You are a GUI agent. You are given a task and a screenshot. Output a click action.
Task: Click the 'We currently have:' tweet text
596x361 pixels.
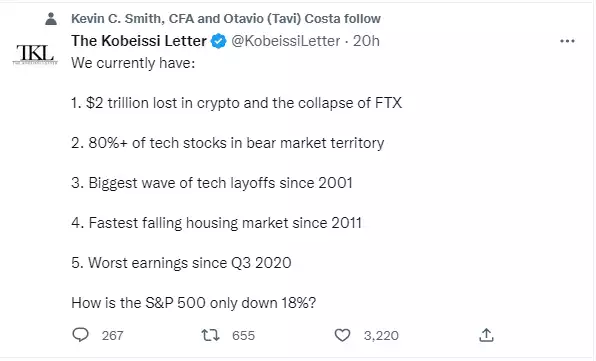pos(133,63)
